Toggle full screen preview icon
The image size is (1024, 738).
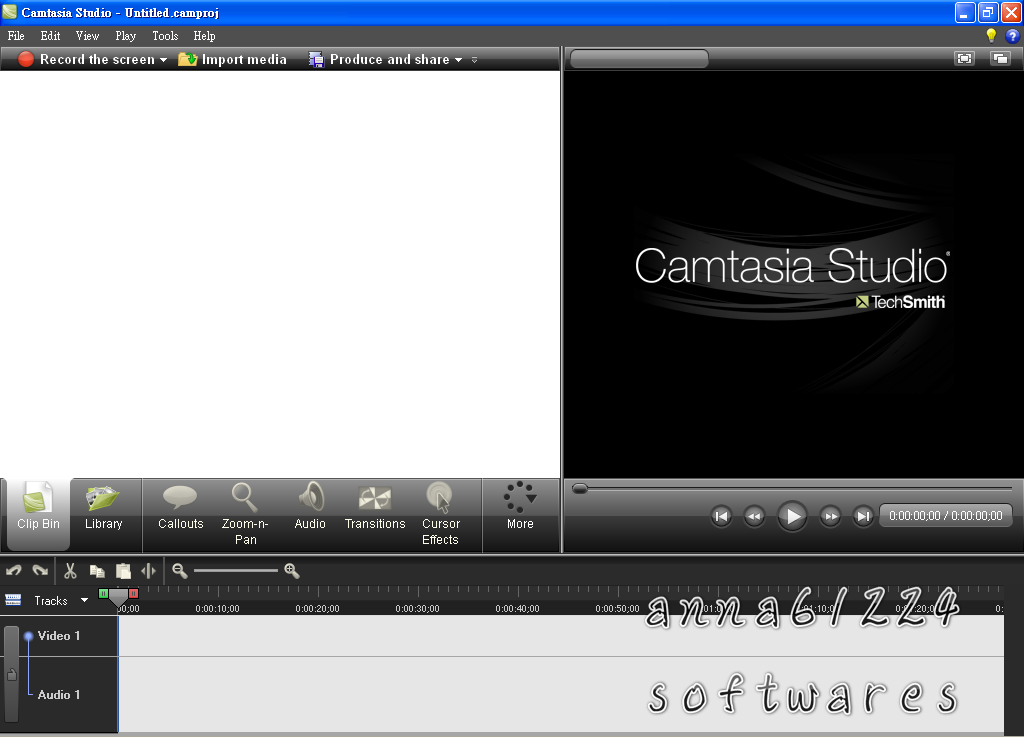(965, 59)
